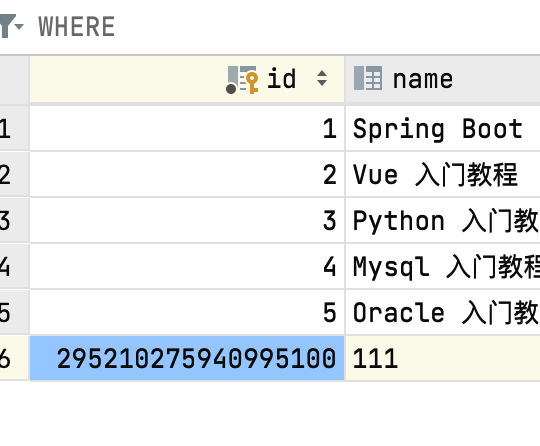
Task: Select the 'Spring Boot' name cell
Action: (x=443, y=128)
